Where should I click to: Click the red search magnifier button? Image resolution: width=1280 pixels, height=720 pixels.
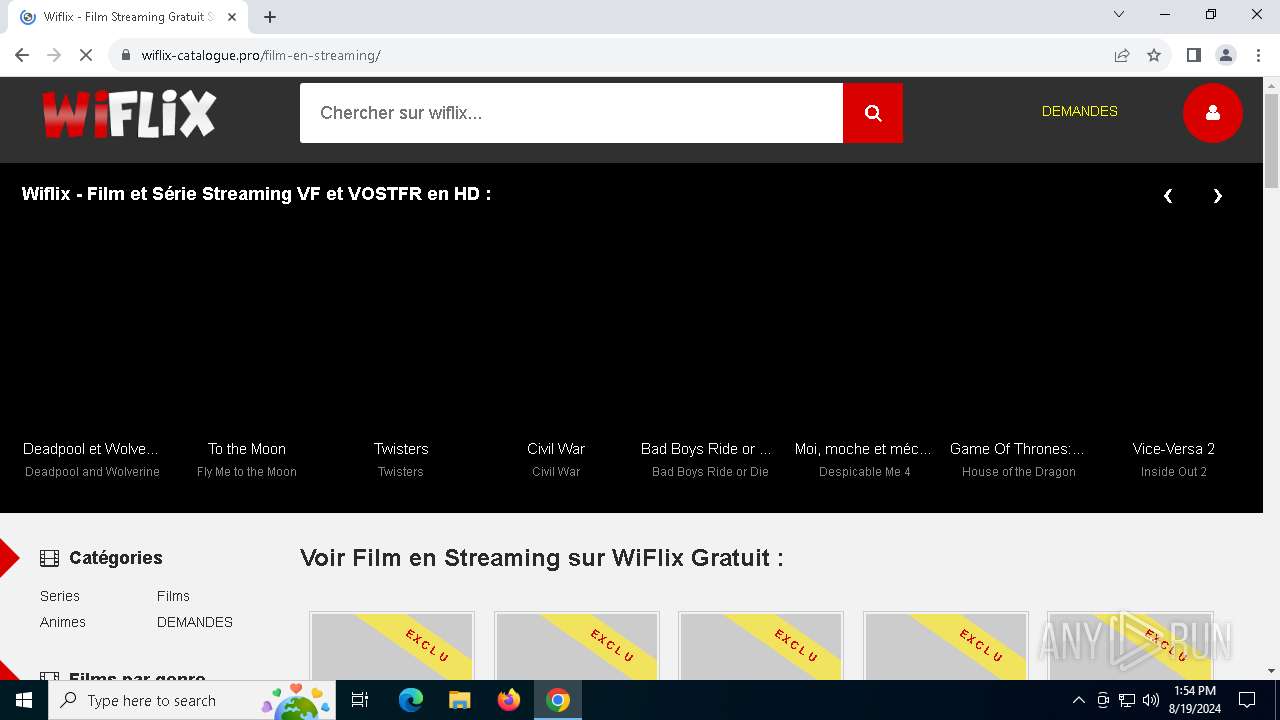click(873, 113)
